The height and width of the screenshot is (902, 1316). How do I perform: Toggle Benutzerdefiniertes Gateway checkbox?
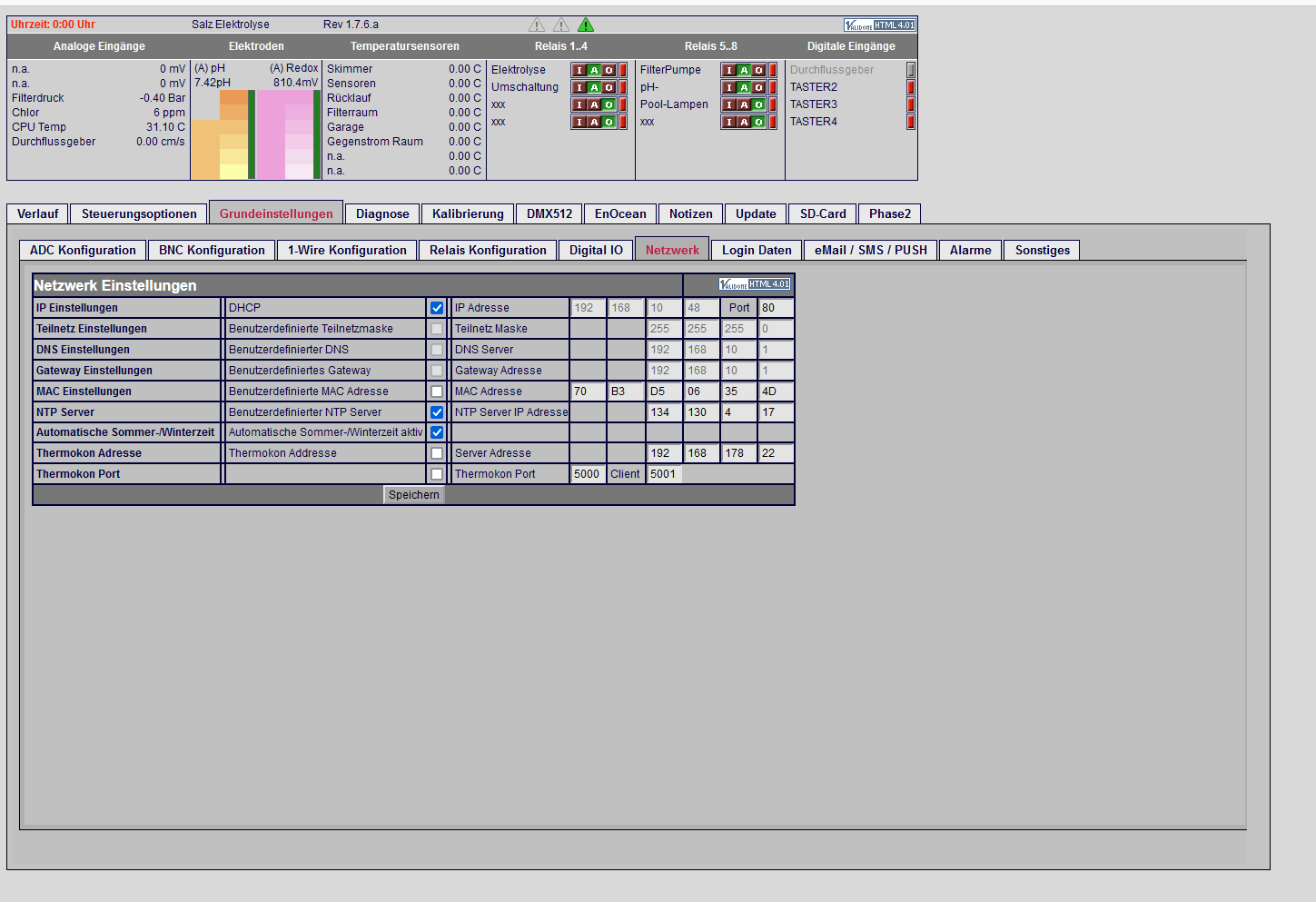[437, 371]
